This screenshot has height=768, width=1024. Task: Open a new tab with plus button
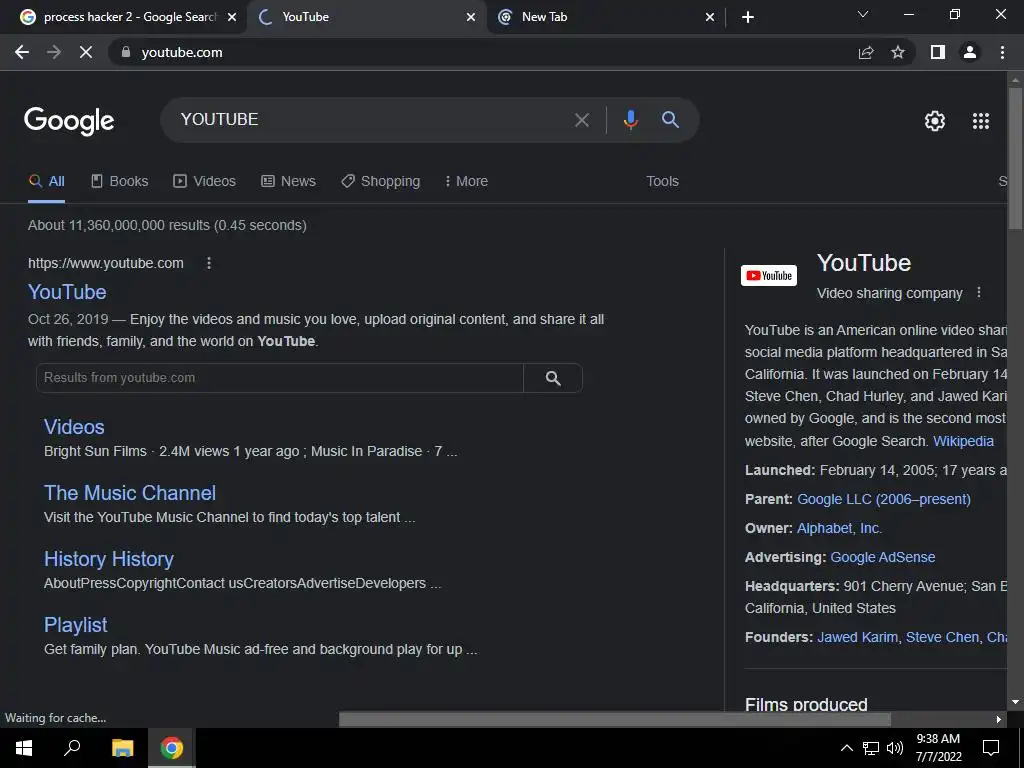click(748, 17)
